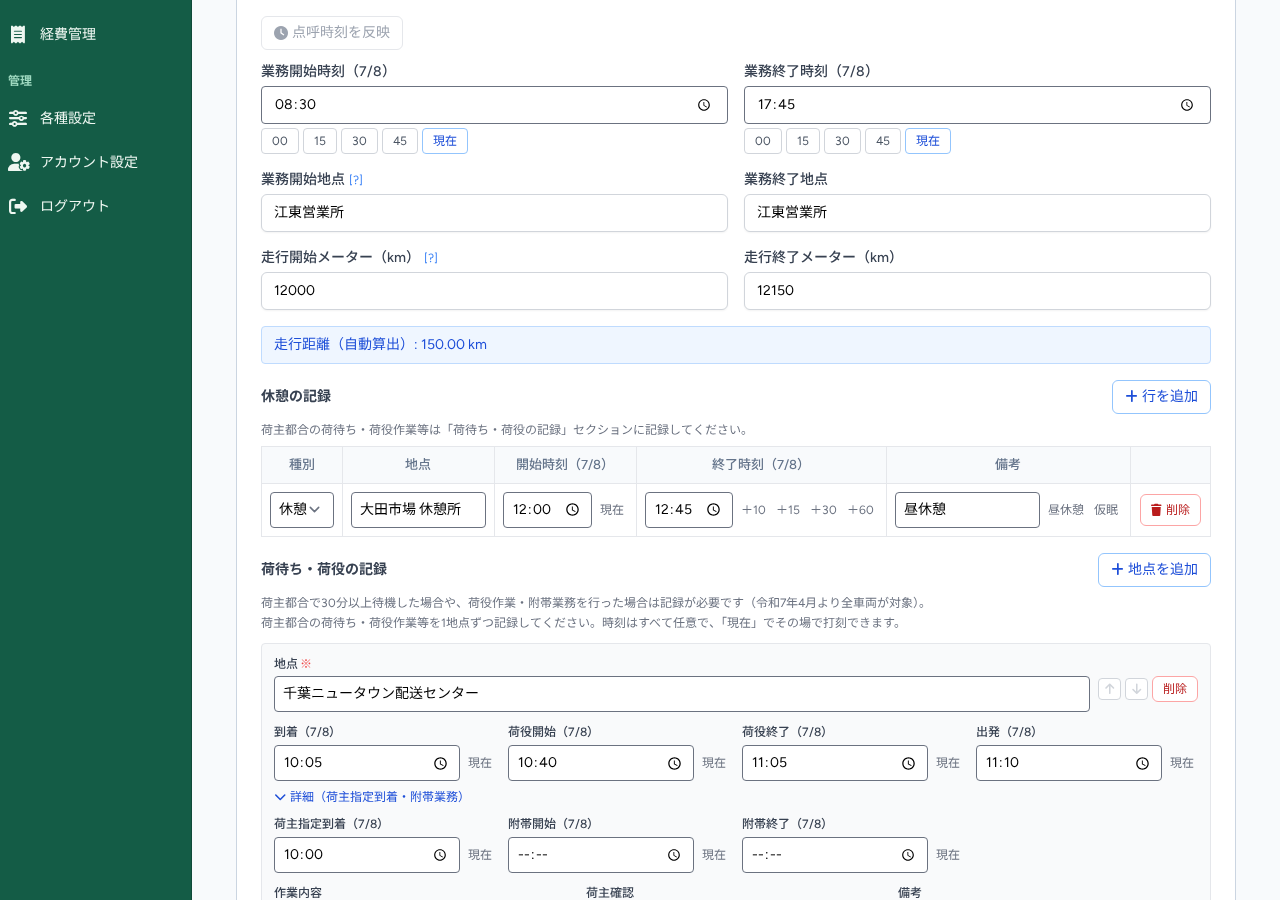Open the 休憩 type dropdown

302,510
